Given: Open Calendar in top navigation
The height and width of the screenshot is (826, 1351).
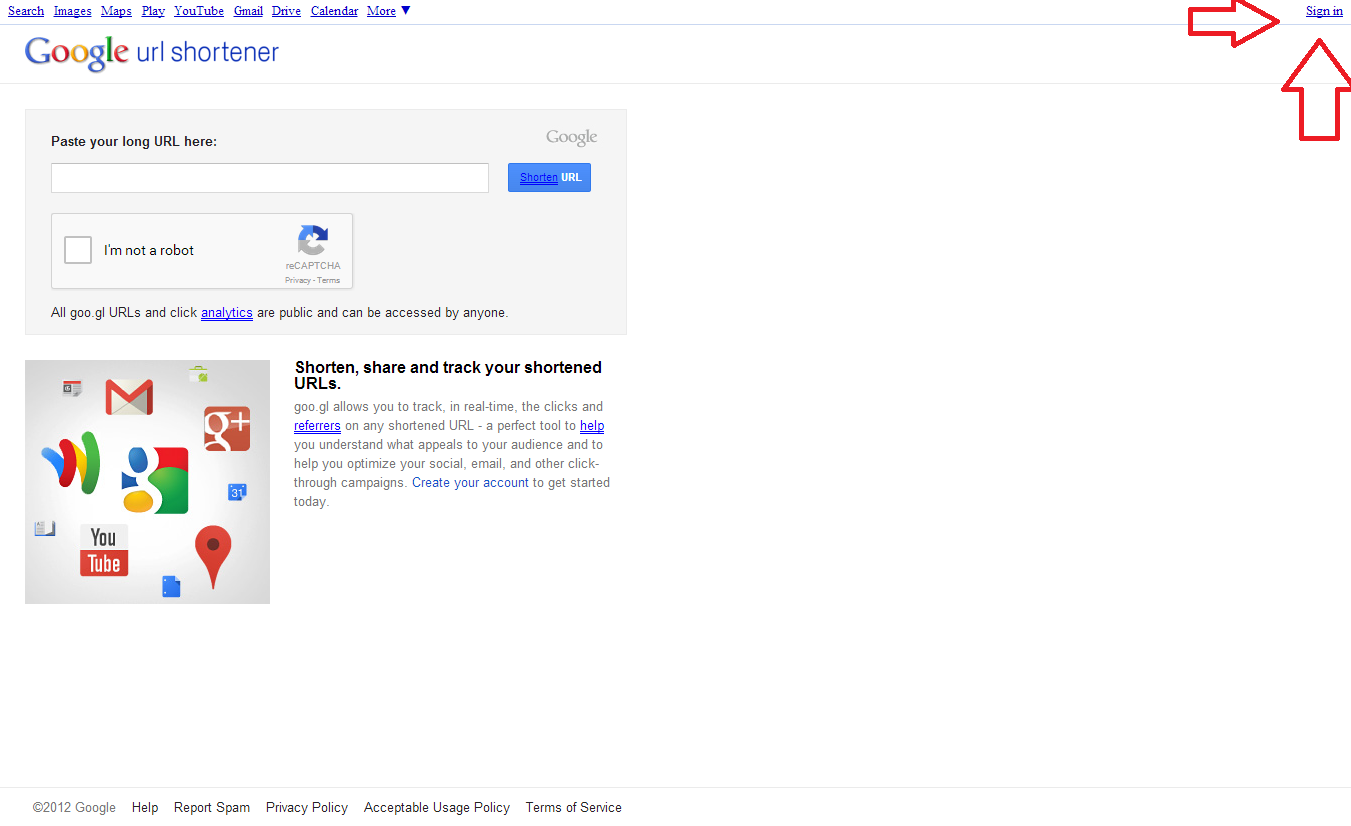Looking at the screenshot, I should tap(334, 11).
